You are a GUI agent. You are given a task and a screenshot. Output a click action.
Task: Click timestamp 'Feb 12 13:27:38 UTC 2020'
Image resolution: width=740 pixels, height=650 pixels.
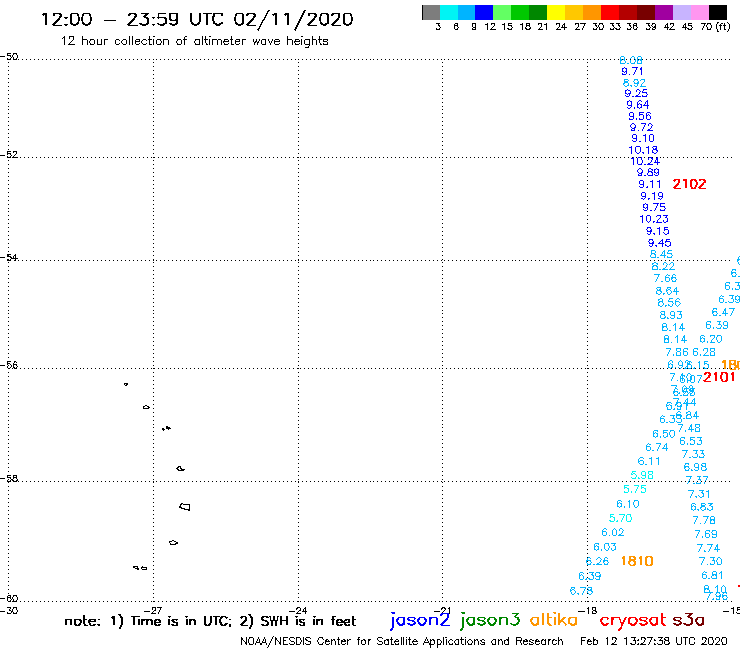tap(654, 641)
